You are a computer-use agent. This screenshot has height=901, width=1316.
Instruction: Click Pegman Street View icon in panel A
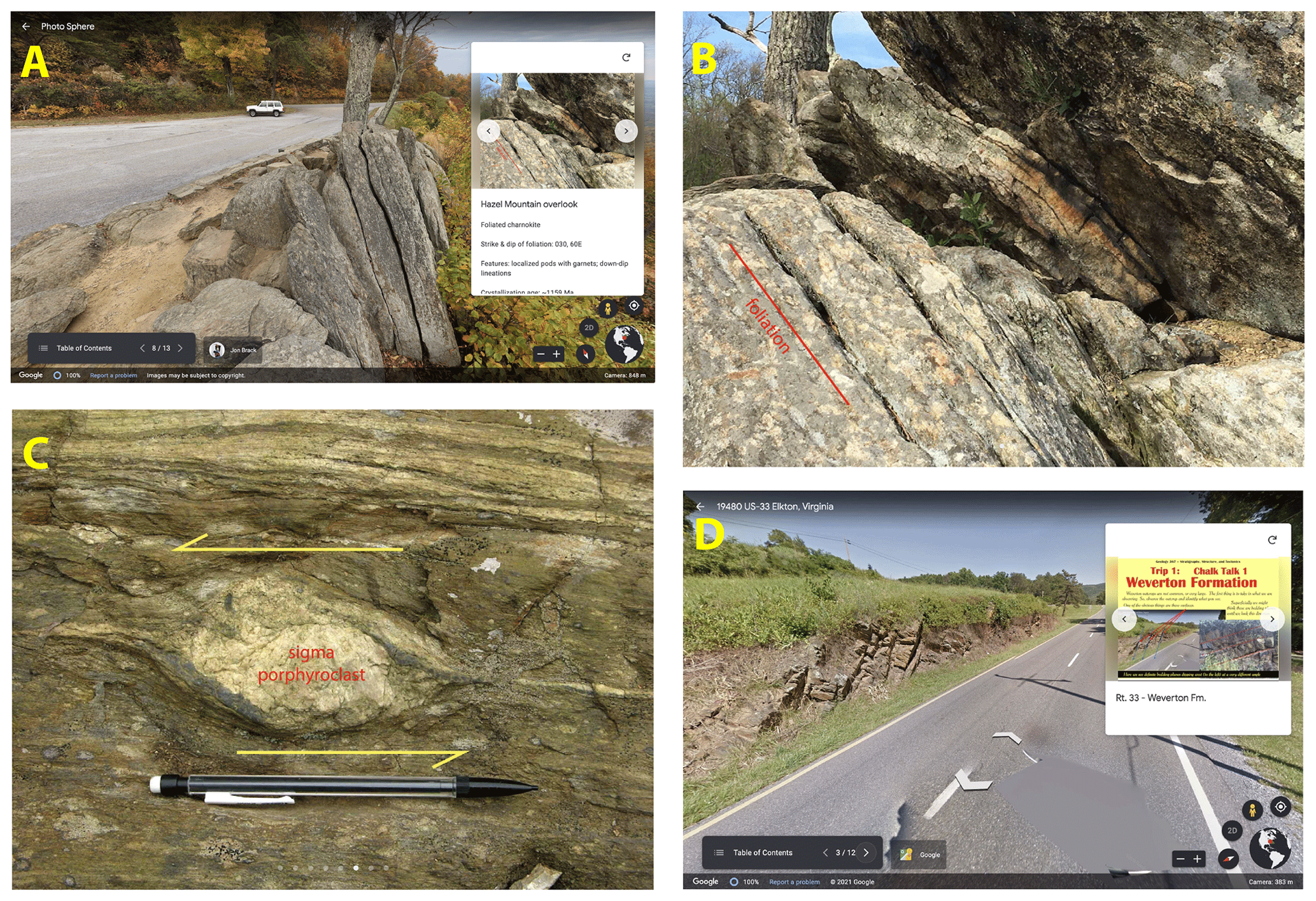click(x=608, y=309)
